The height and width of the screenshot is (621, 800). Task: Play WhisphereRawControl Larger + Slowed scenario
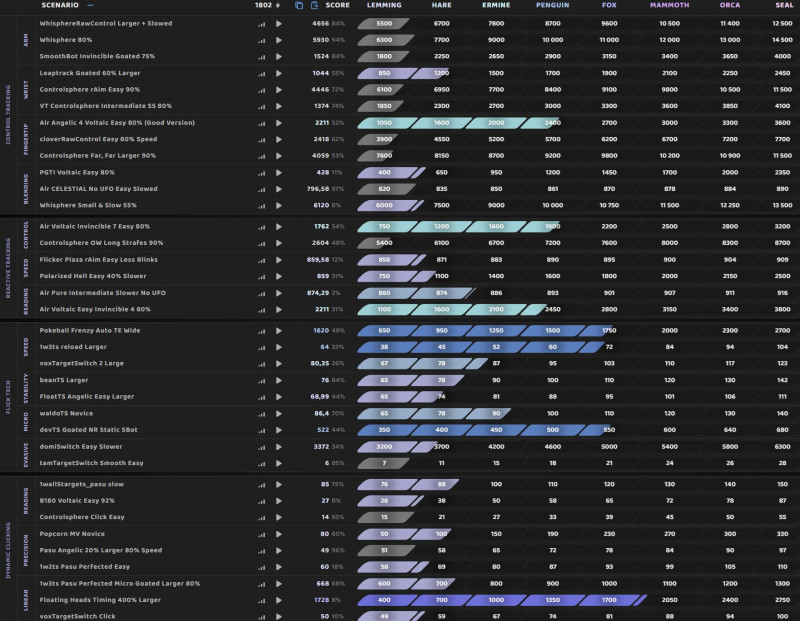point(279,23)
